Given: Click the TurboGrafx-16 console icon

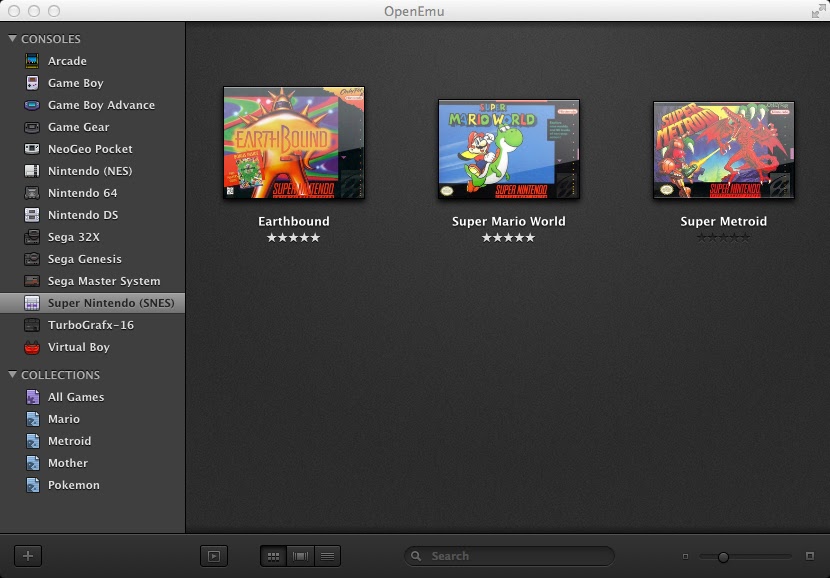Looking at the screenshot, I should coord(32,325).
